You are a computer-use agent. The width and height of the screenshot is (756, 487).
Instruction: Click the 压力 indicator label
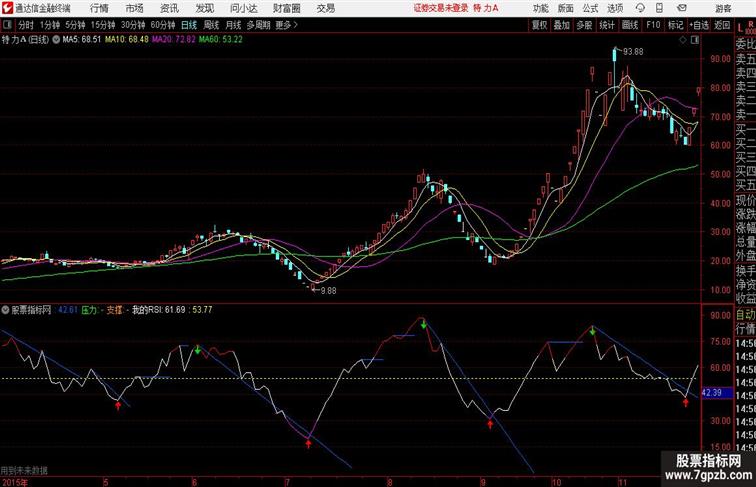point(89,310)
